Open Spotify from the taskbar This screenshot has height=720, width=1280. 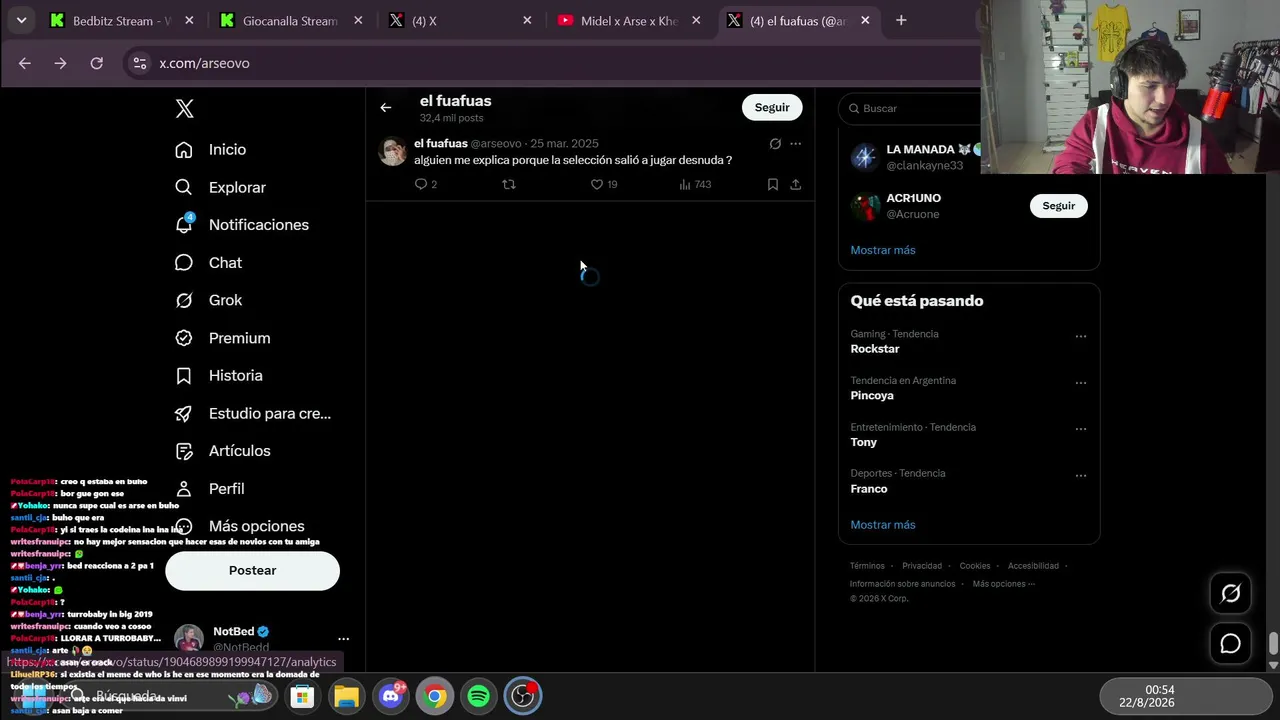tap(479, 696)
